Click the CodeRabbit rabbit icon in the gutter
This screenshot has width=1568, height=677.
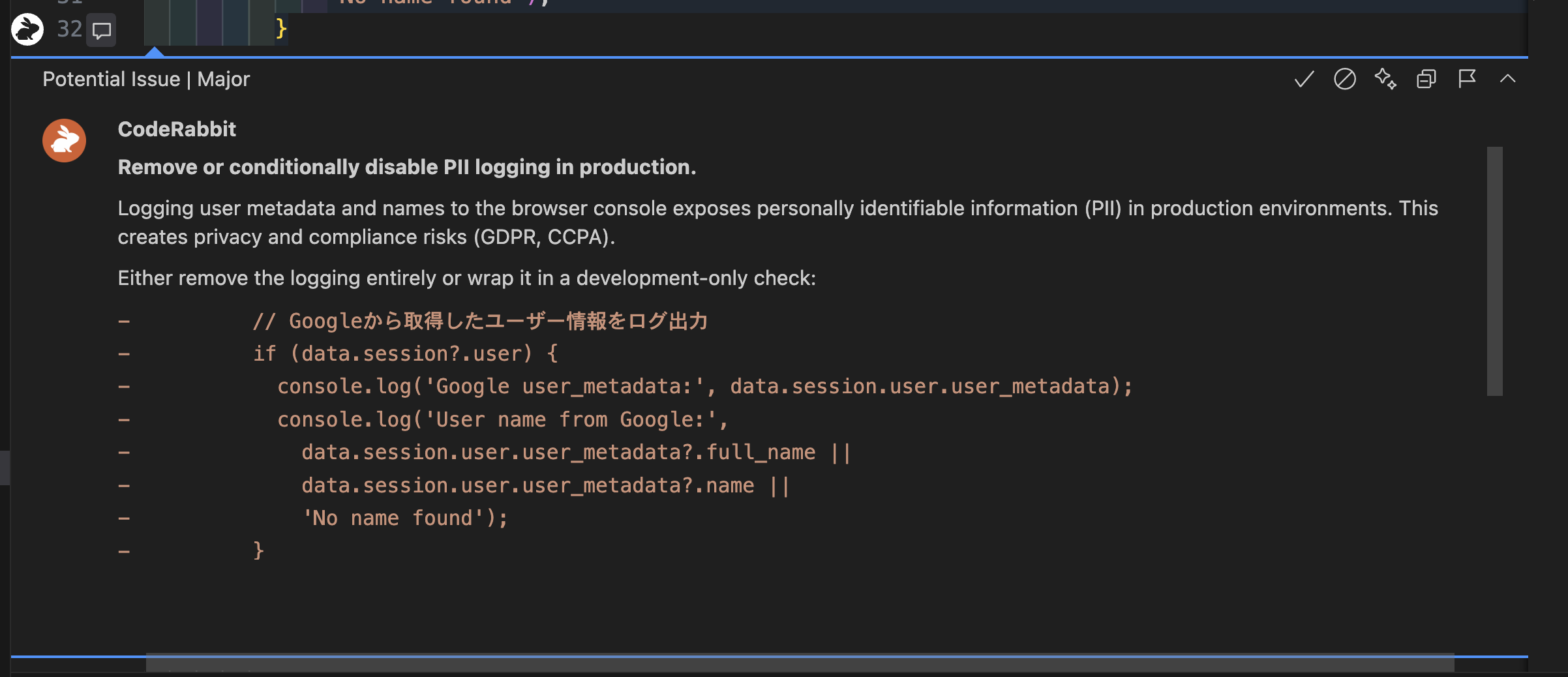click(x=27, y=30)
